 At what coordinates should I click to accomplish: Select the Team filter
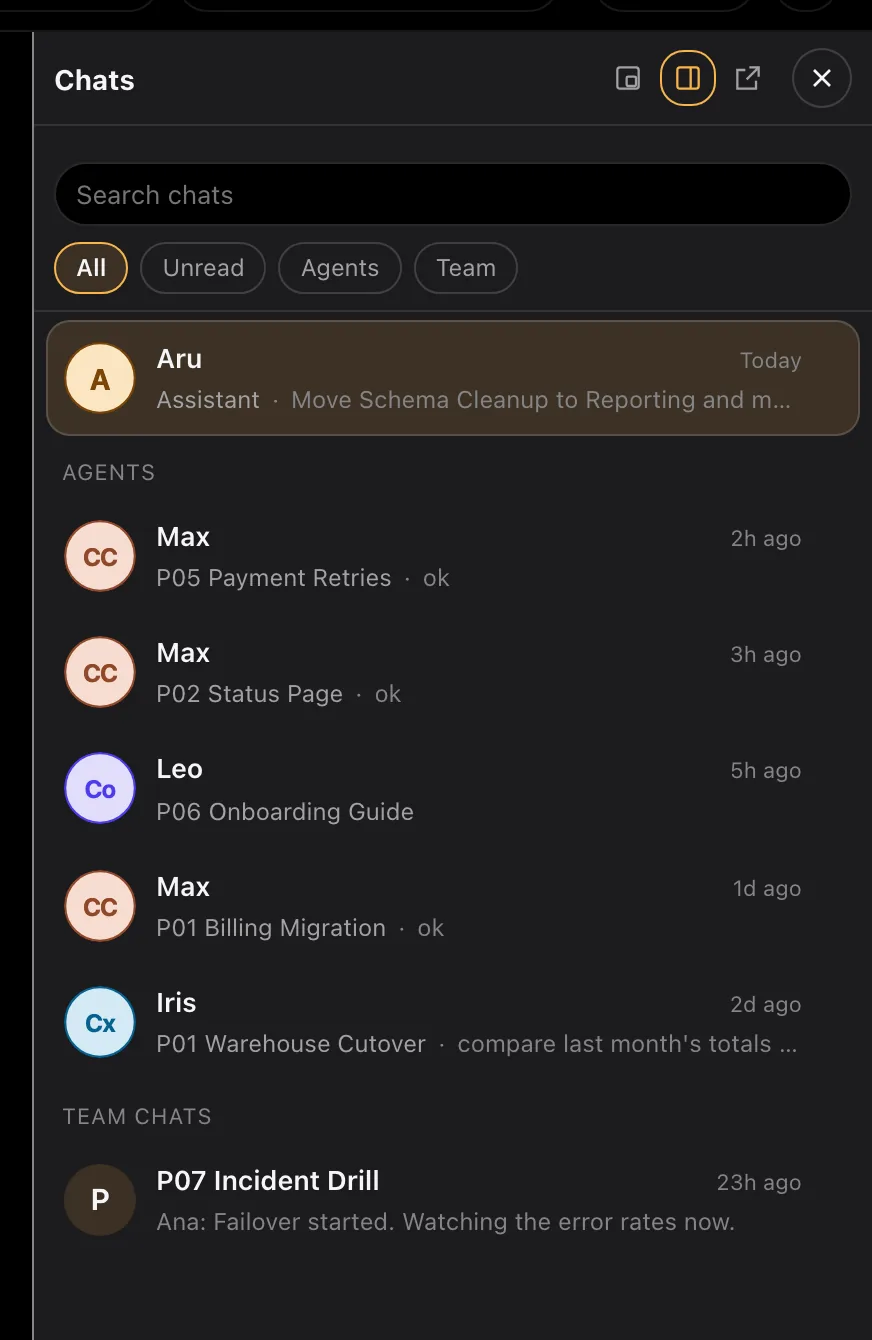[466, 268]
